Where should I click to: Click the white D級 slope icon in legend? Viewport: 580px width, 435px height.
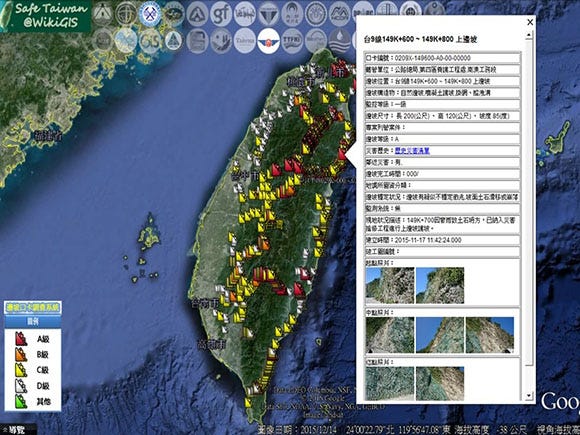[21, 386]
